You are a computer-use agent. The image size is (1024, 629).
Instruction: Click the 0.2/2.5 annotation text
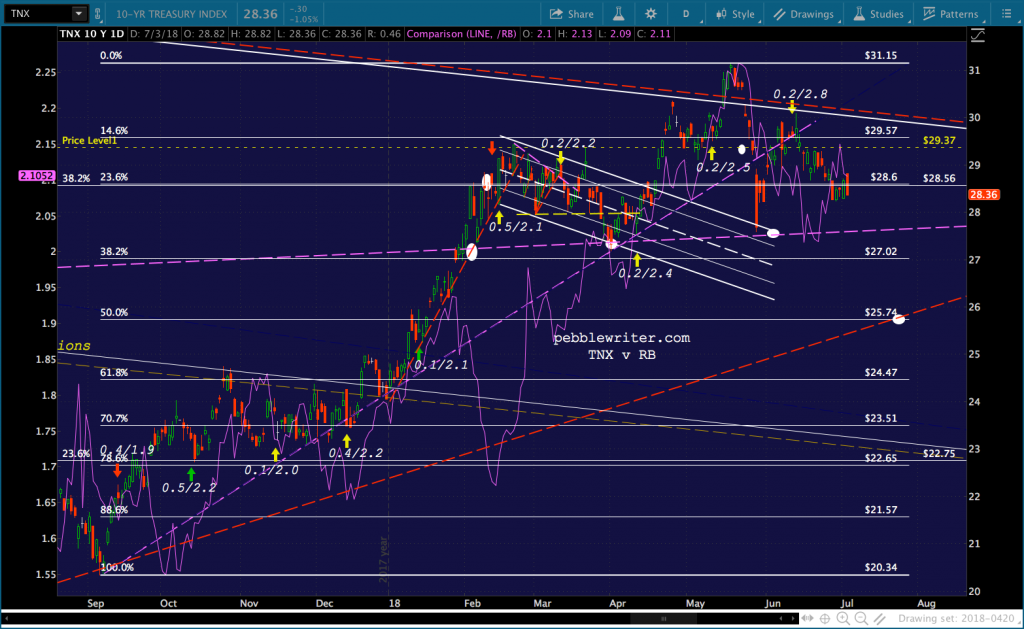[723, 168]
